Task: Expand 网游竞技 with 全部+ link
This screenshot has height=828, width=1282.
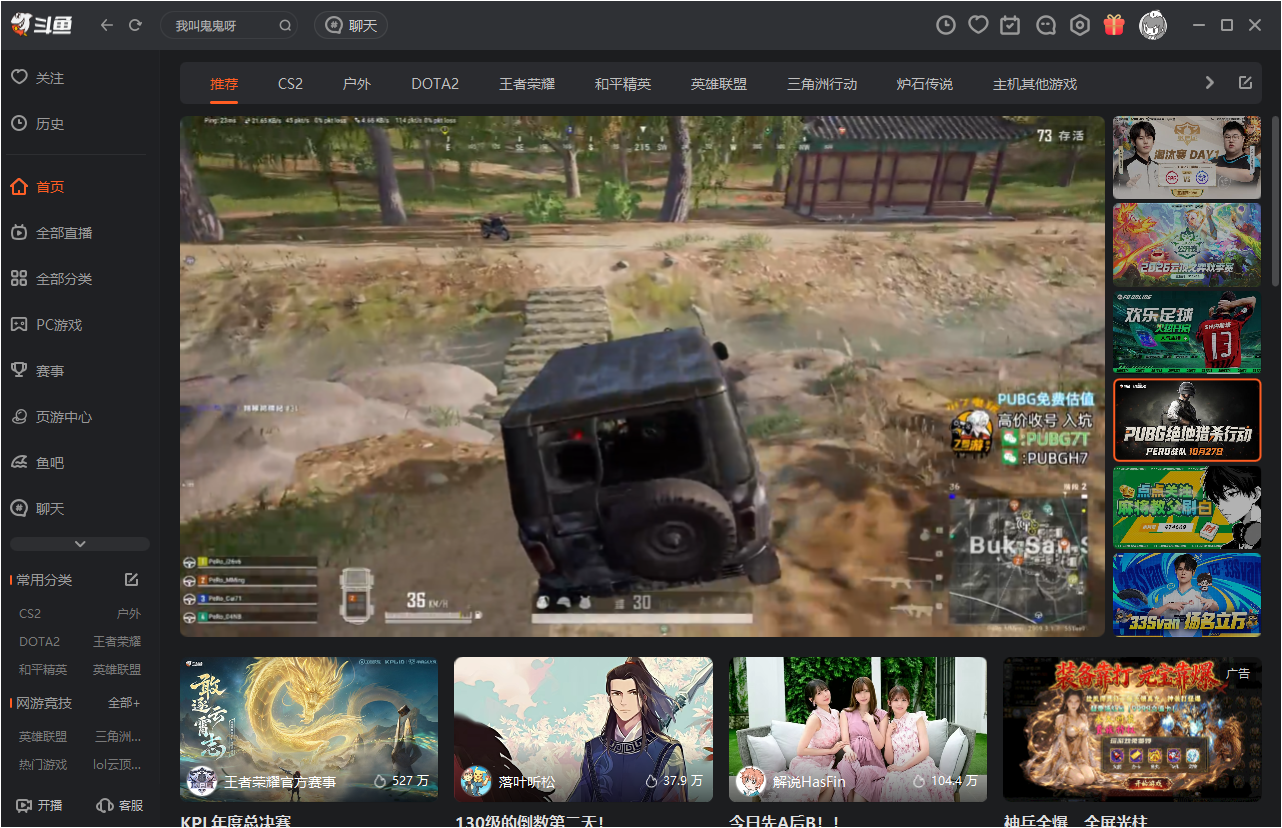Action: [x=124, y=703]
